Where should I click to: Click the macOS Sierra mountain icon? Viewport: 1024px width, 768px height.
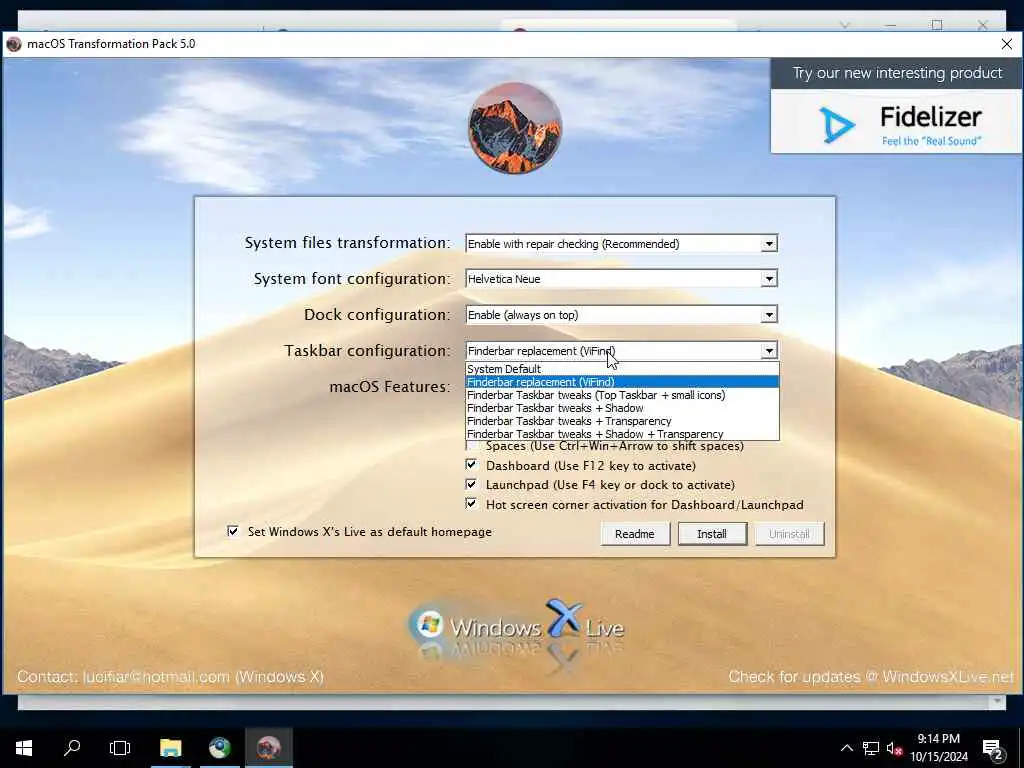tap(515, 128)
